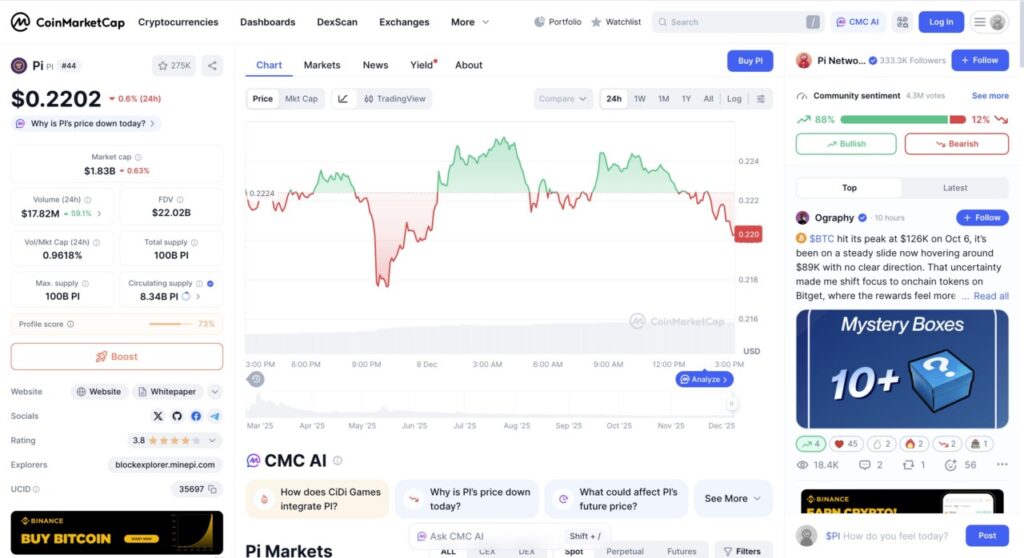1024x558 pixels.
Task: Open Pi's Telegram social icon
Action: [215, 416]
